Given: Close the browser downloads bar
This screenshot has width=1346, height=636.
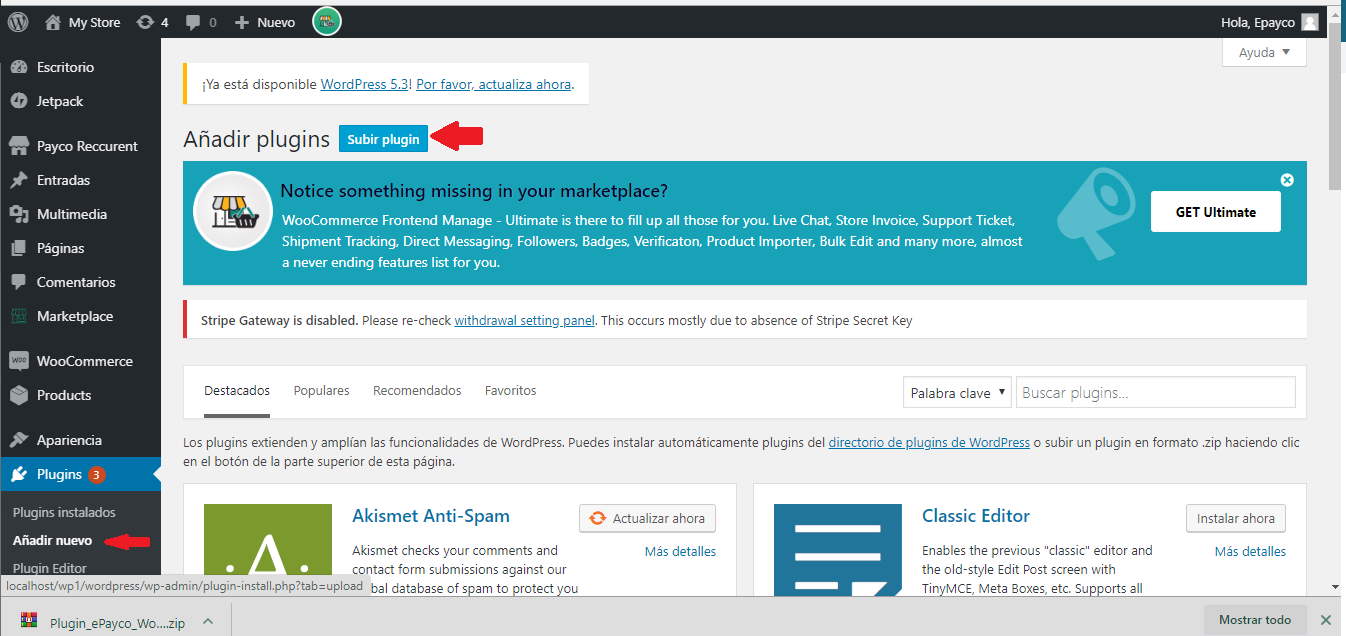Looking at the screenshot, I should (1326, 620).
